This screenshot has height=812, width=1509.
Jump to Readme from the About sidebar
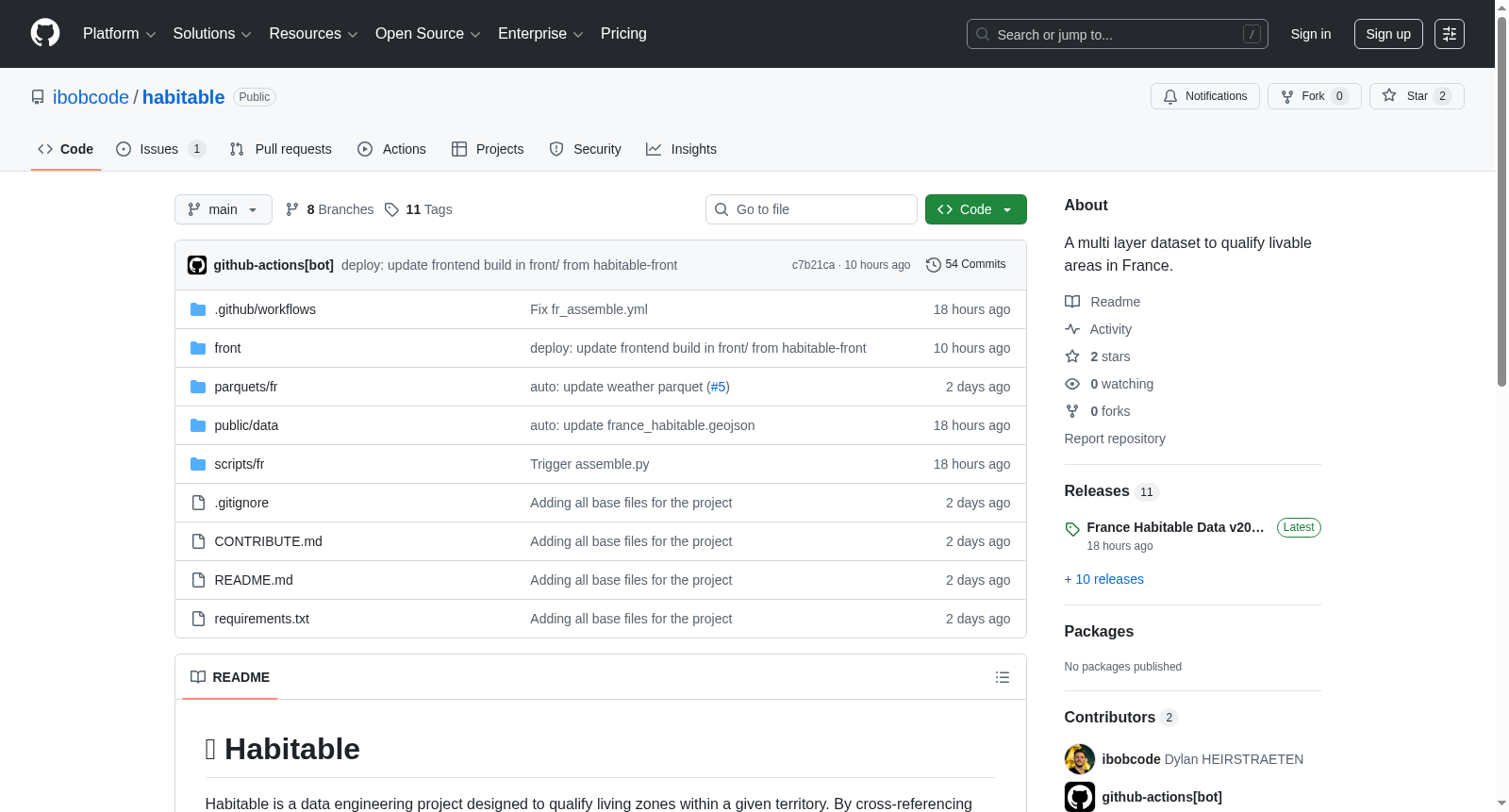coord(1103,302)
